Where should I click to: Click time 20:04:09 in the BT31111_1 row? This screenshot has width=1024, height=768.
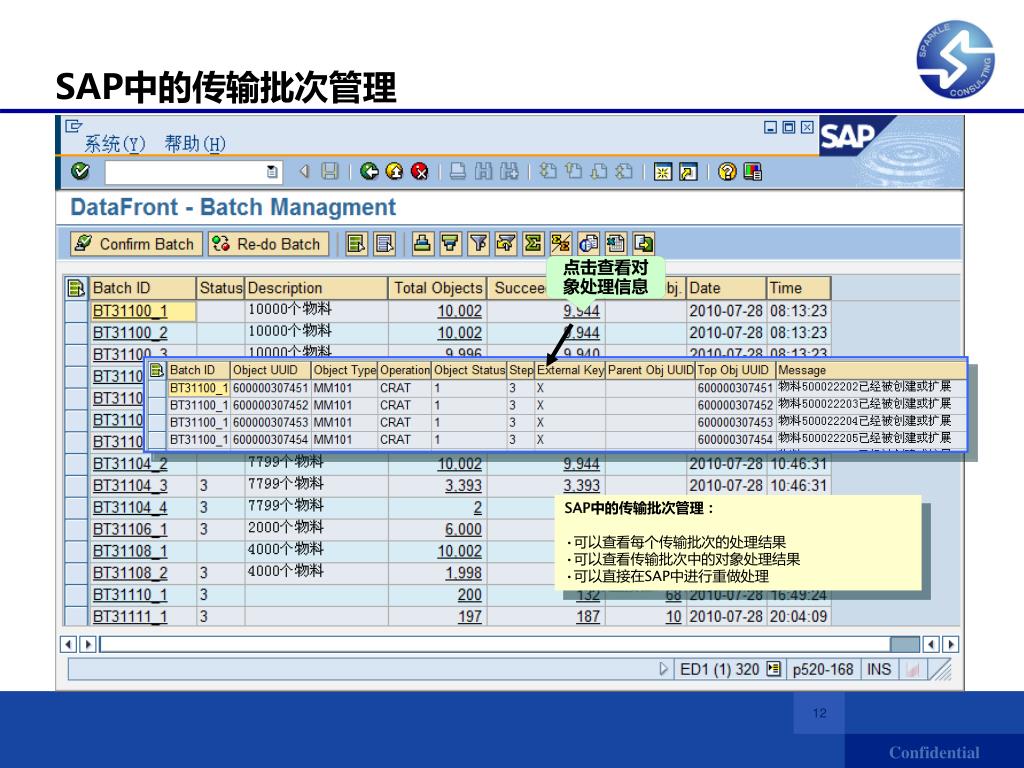799,616
